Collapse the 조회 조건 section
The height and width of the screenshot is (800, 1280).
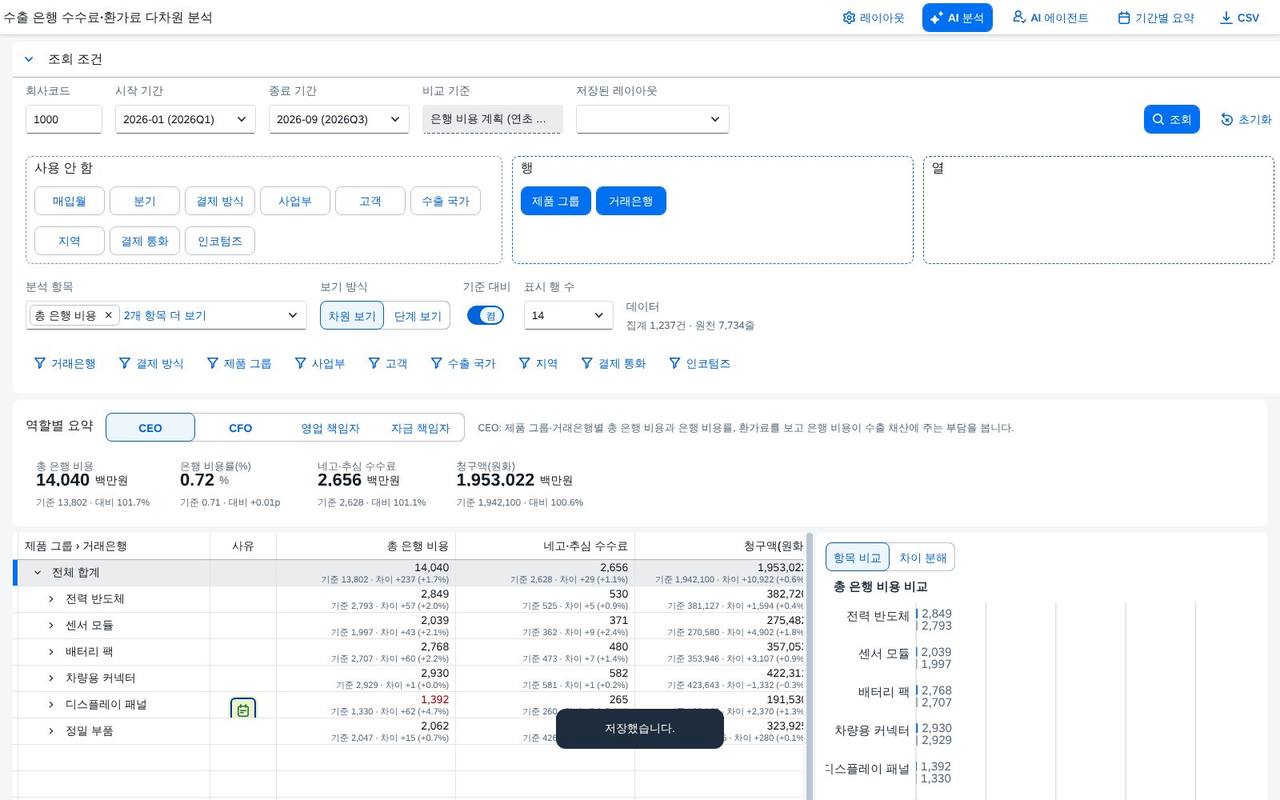29,59
